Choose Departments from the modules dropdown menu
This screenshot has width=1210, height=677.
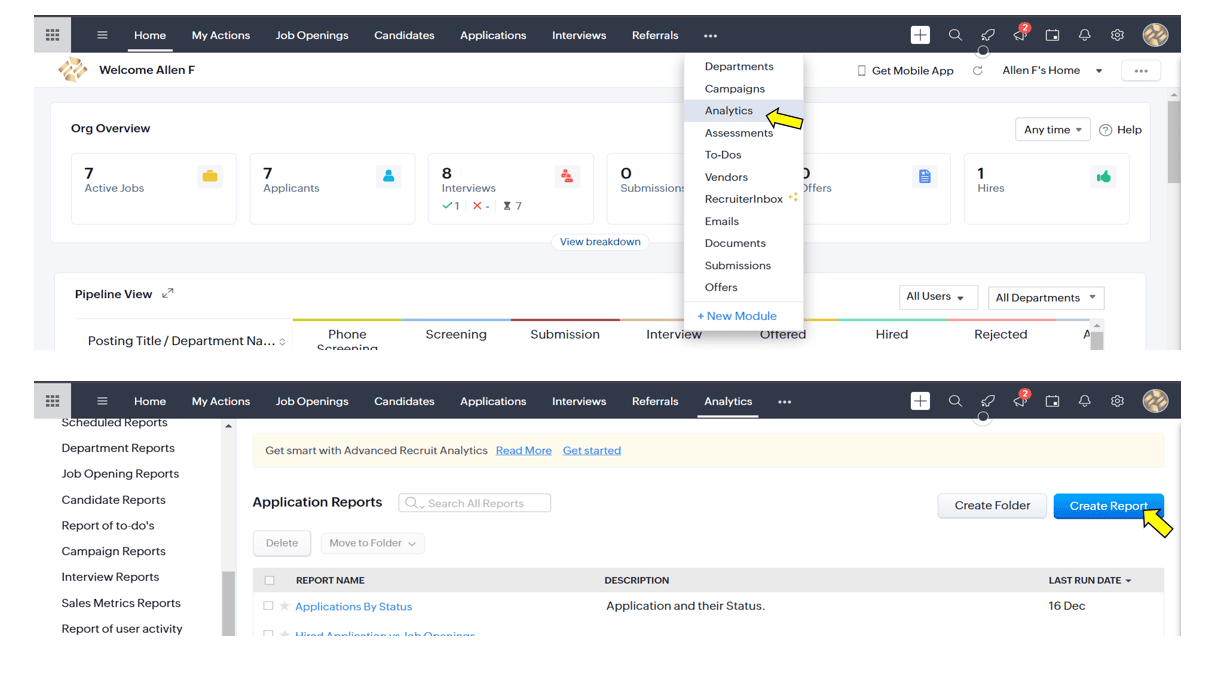(739, 67)
